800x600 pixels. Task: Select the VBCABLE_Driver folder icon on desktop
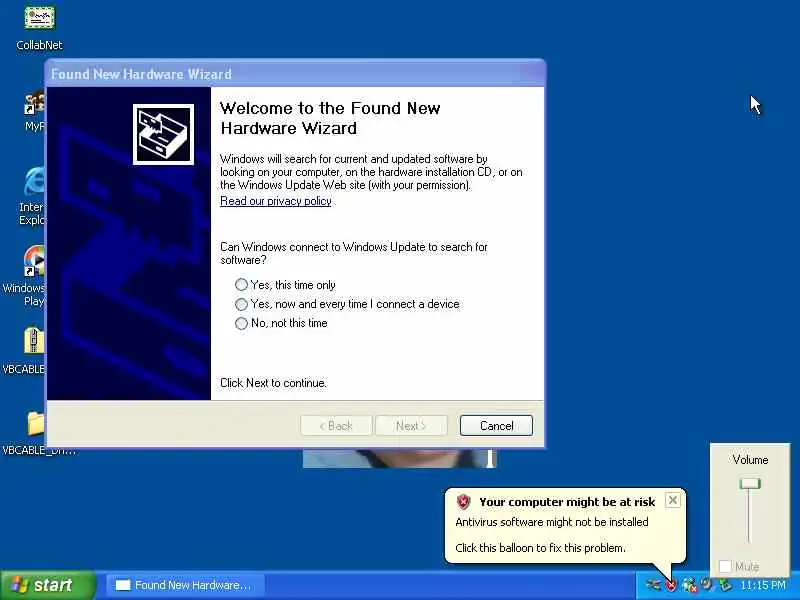(35, 423)
